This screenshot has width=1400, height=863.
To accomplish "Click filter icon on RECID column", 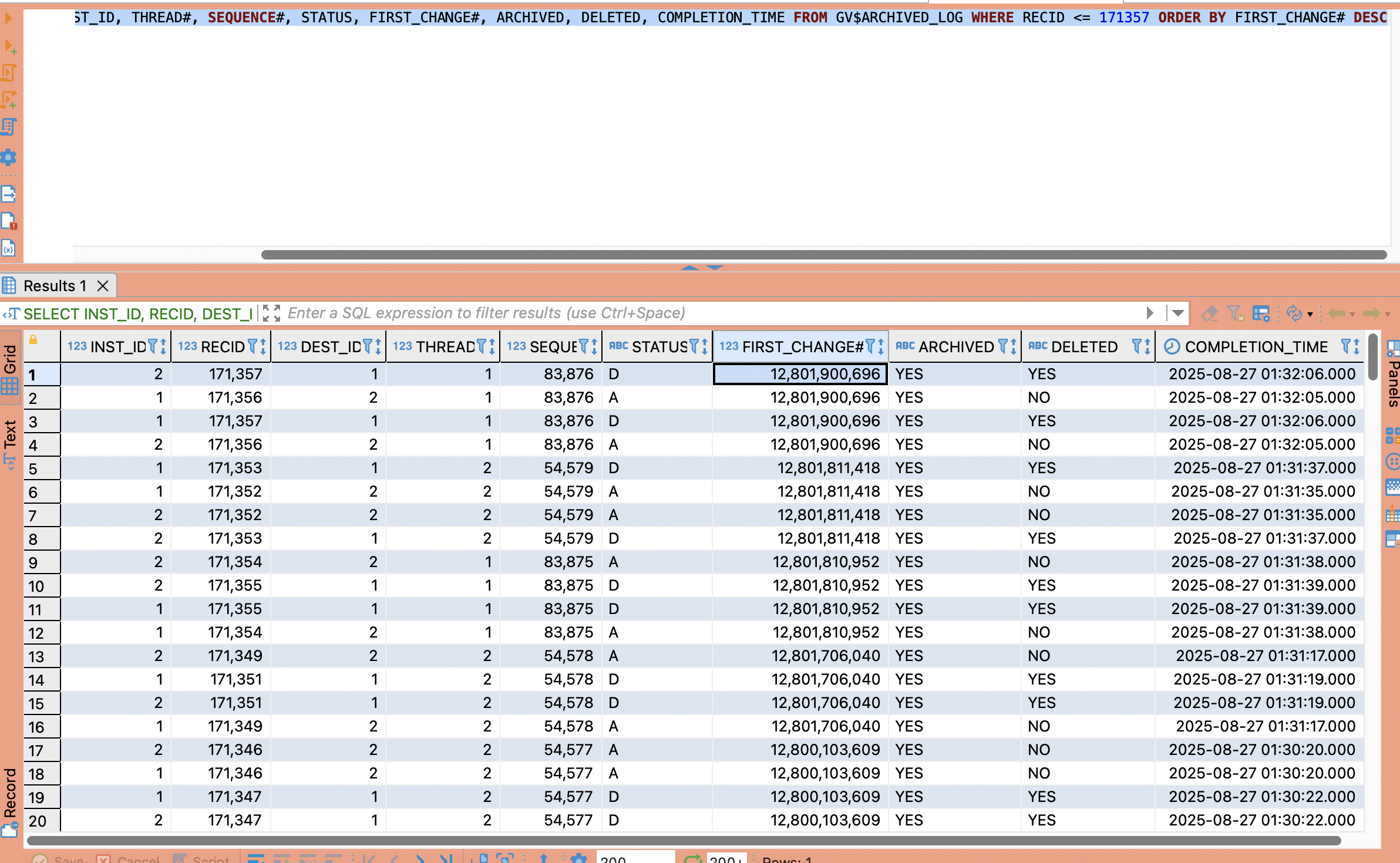I will click(x=253, y=347).
